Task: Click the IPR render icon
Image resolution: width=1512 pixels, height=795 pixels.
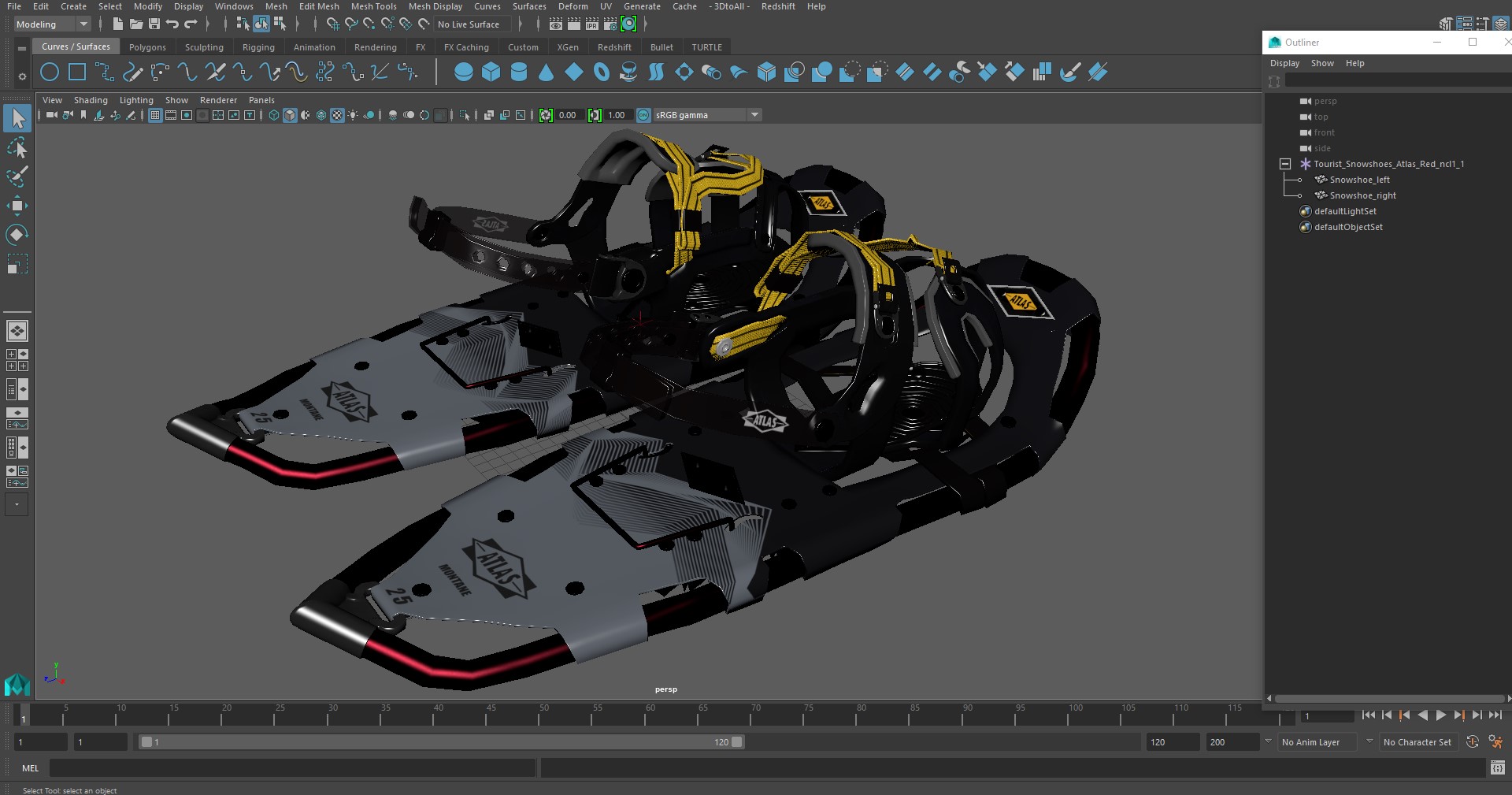Action: coord(592,24)
